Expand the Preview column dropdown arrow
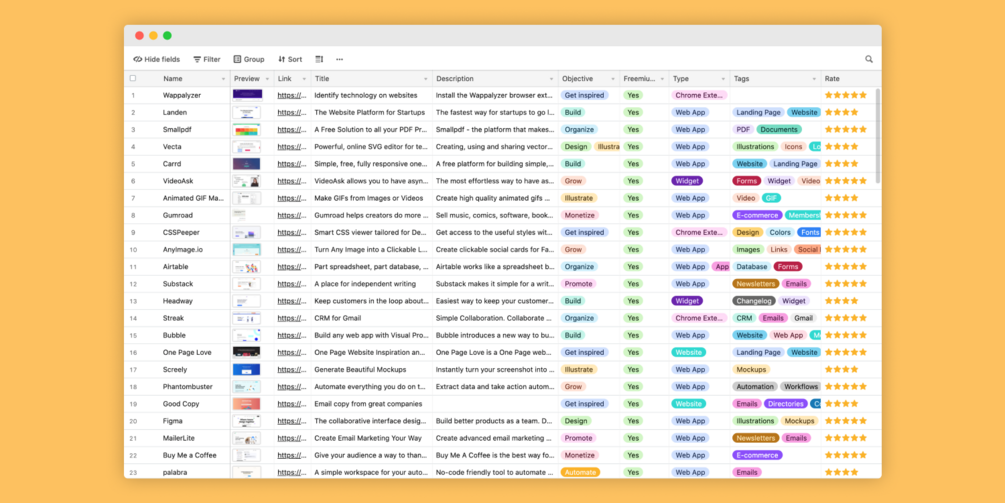 coord(268,79)
